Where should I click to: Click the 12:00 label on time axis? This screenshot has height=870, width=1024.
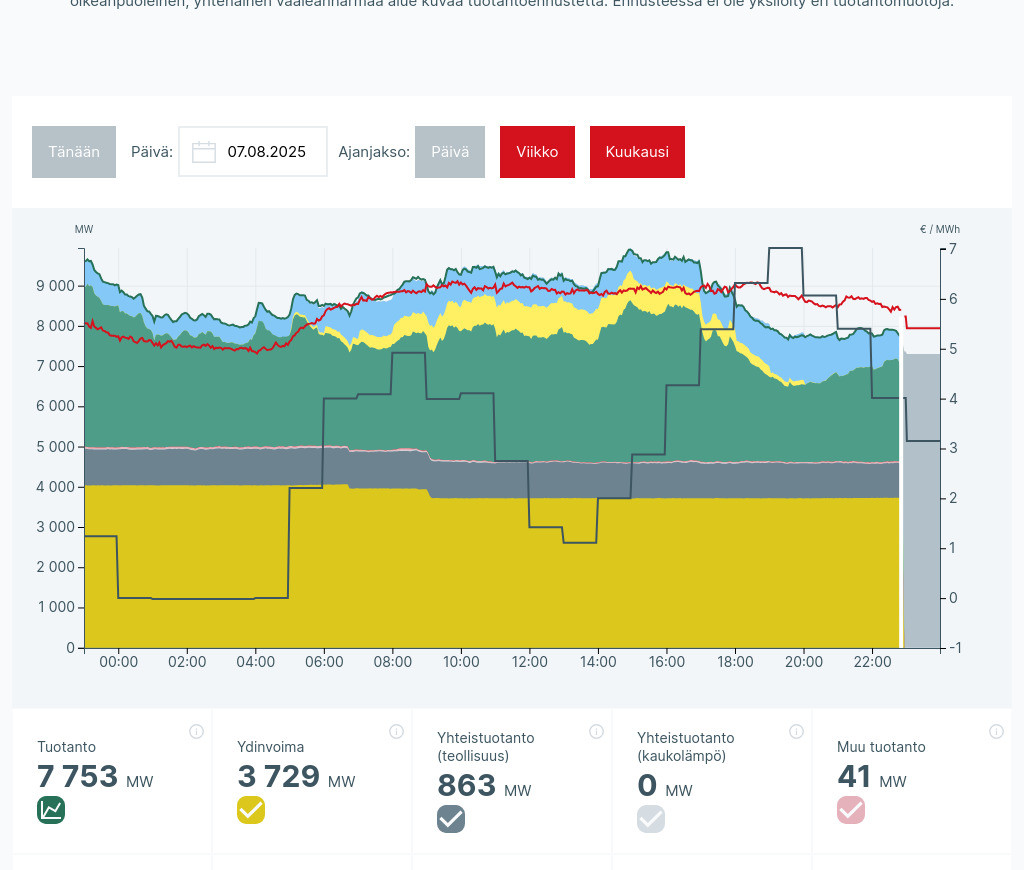pos(530,662)
